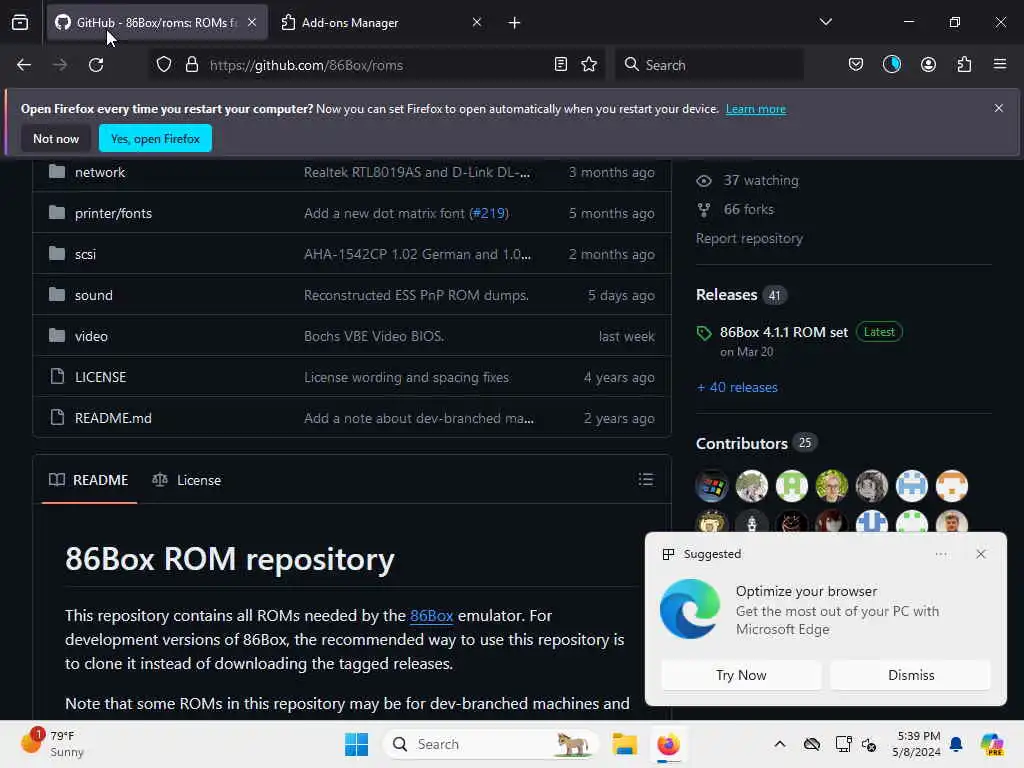List all tabs dropdown arrow

tap(825, 22)
